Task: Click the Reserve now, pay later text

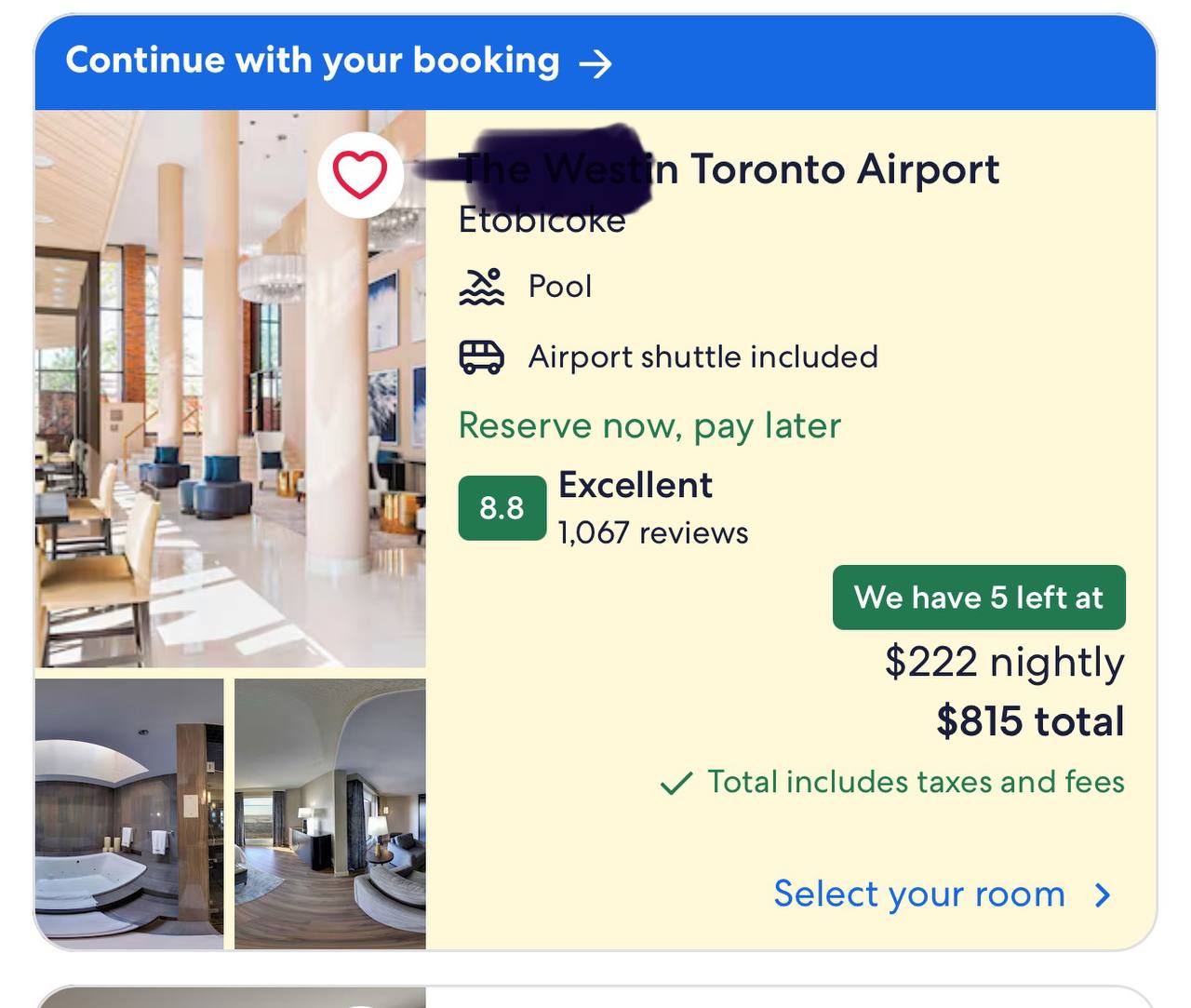Action: (x=649, y=426)
